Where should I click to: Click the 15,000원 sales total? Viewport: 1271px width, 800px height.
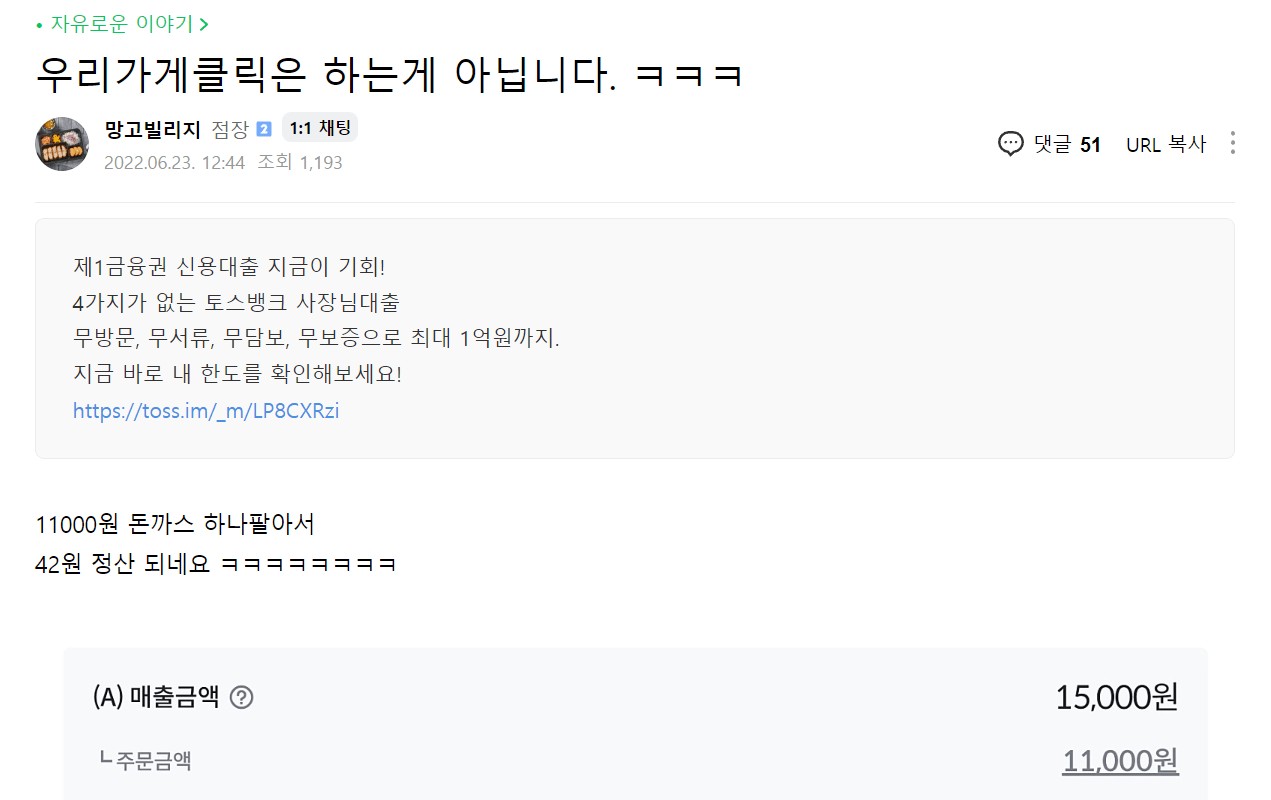1116,697
